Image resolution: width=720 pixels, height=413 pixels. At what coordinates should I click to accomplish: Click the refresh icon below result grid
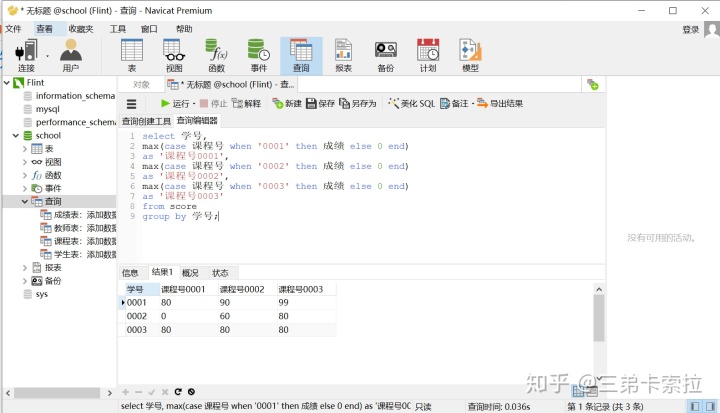[178, 392]
